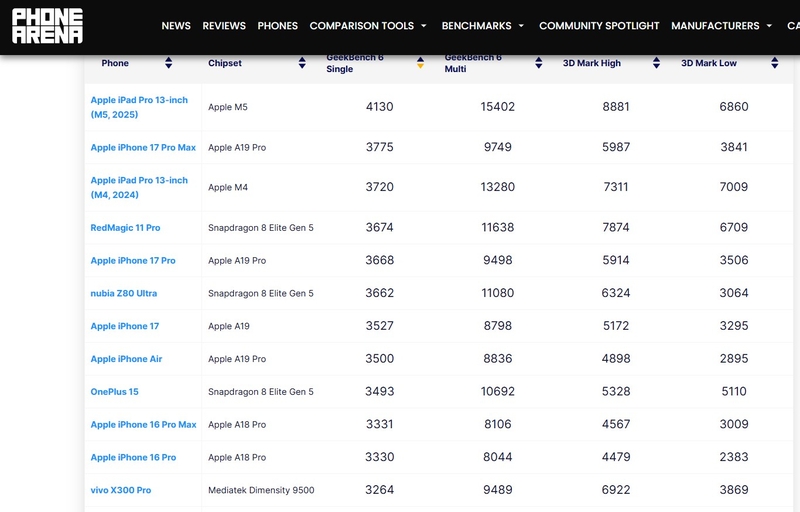Select iPhone Air score 4898
The width and height of the screenshot is (800, 512).
616,359
